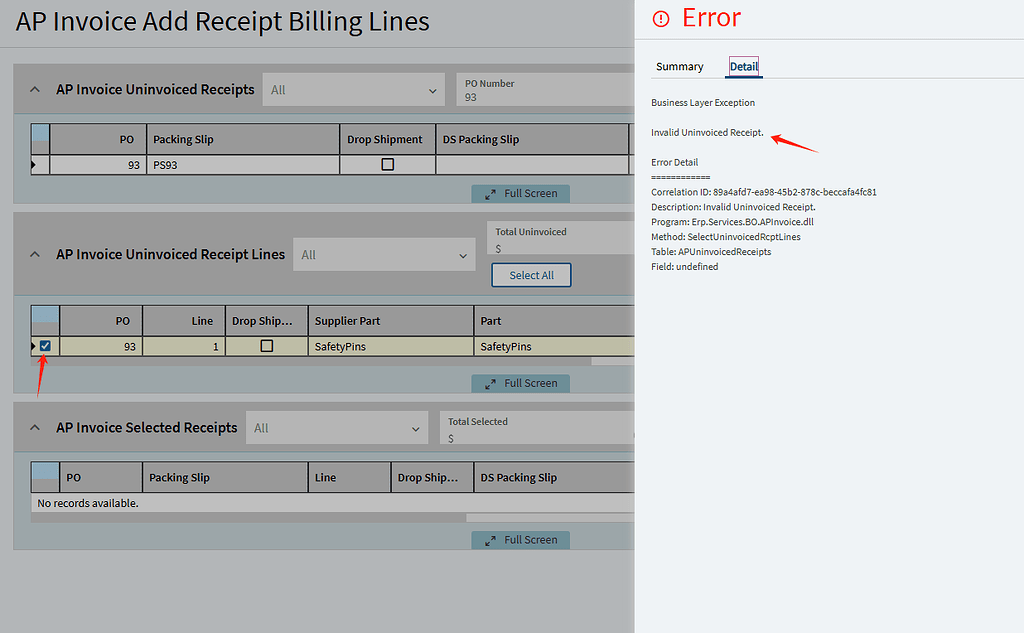Viewport: 1024px width, 633px height.
Task: Expand row detail arrow on PS93 receipt row
Action: point(33,163)
